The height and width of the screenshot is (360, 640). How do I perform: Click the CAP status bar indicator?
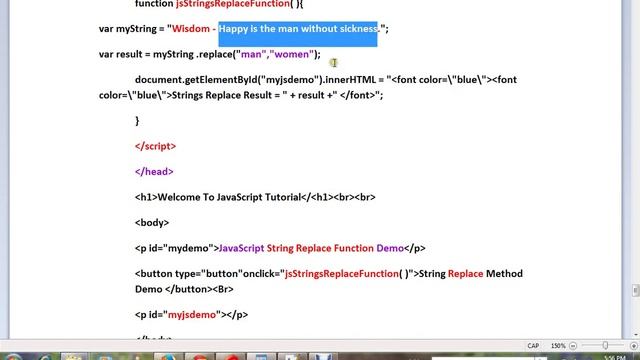[x=533, y=346]
